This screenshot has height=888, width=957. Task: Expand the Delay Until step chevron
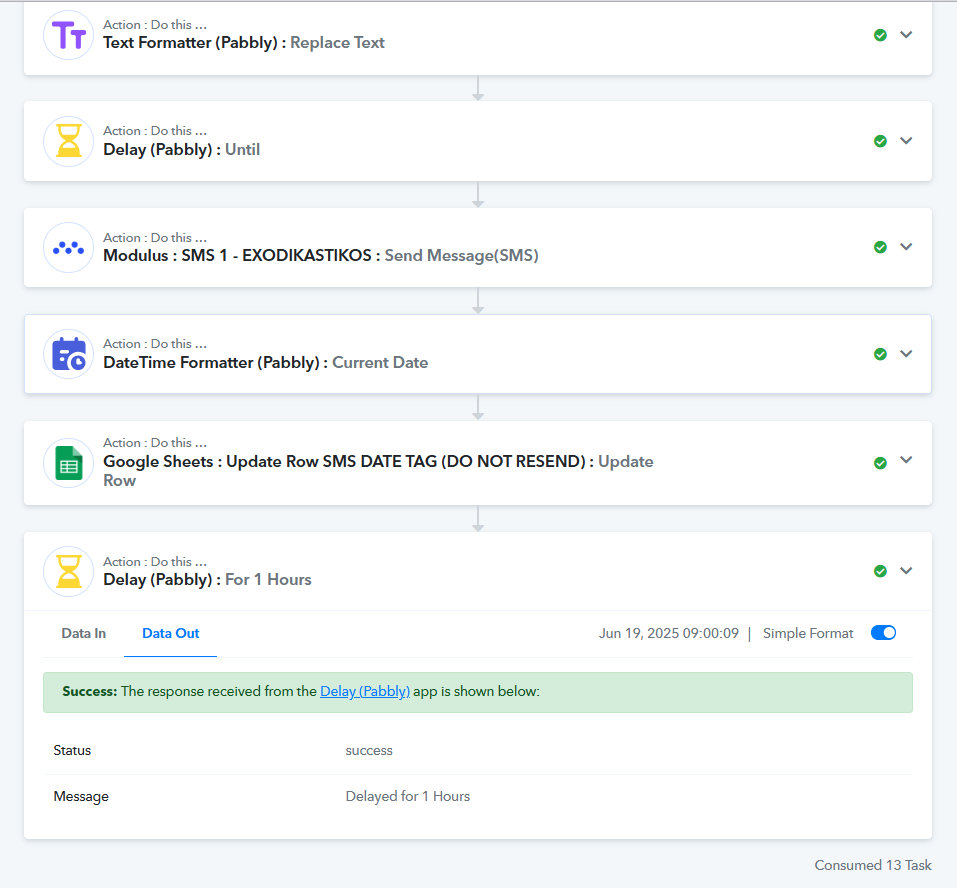coord(906,141)
